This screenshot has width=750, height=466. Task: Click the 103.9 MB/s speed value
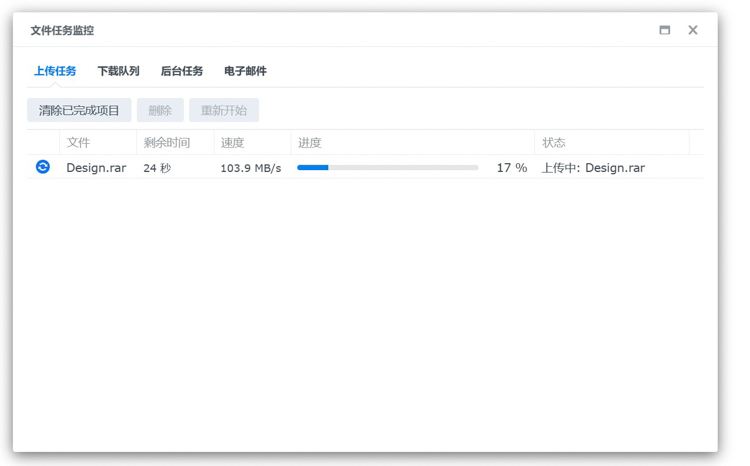coord(251,168)
